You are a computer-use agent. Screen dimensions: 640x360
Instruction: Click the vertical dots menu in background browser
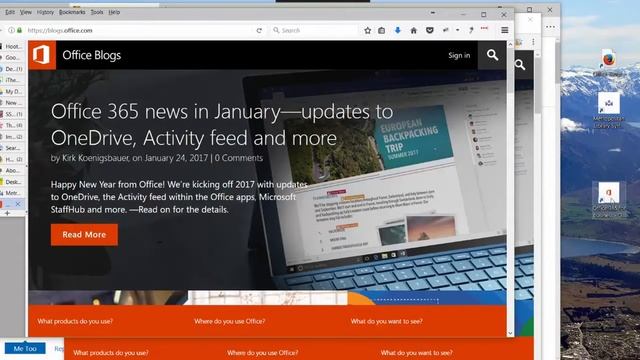click(x=533, y=42)
